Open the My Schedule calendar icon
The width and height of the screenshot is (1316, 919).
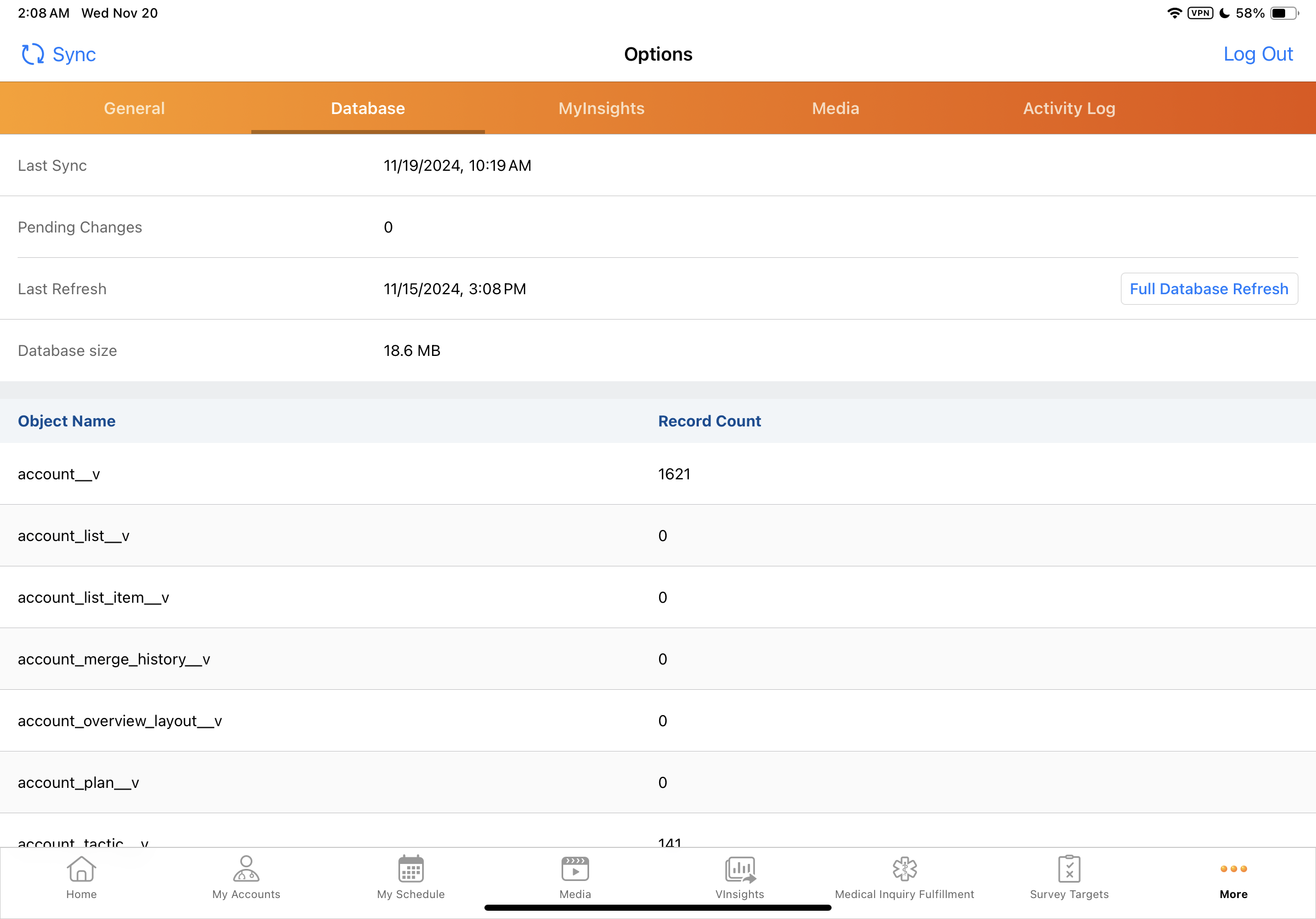pos(411,869)
